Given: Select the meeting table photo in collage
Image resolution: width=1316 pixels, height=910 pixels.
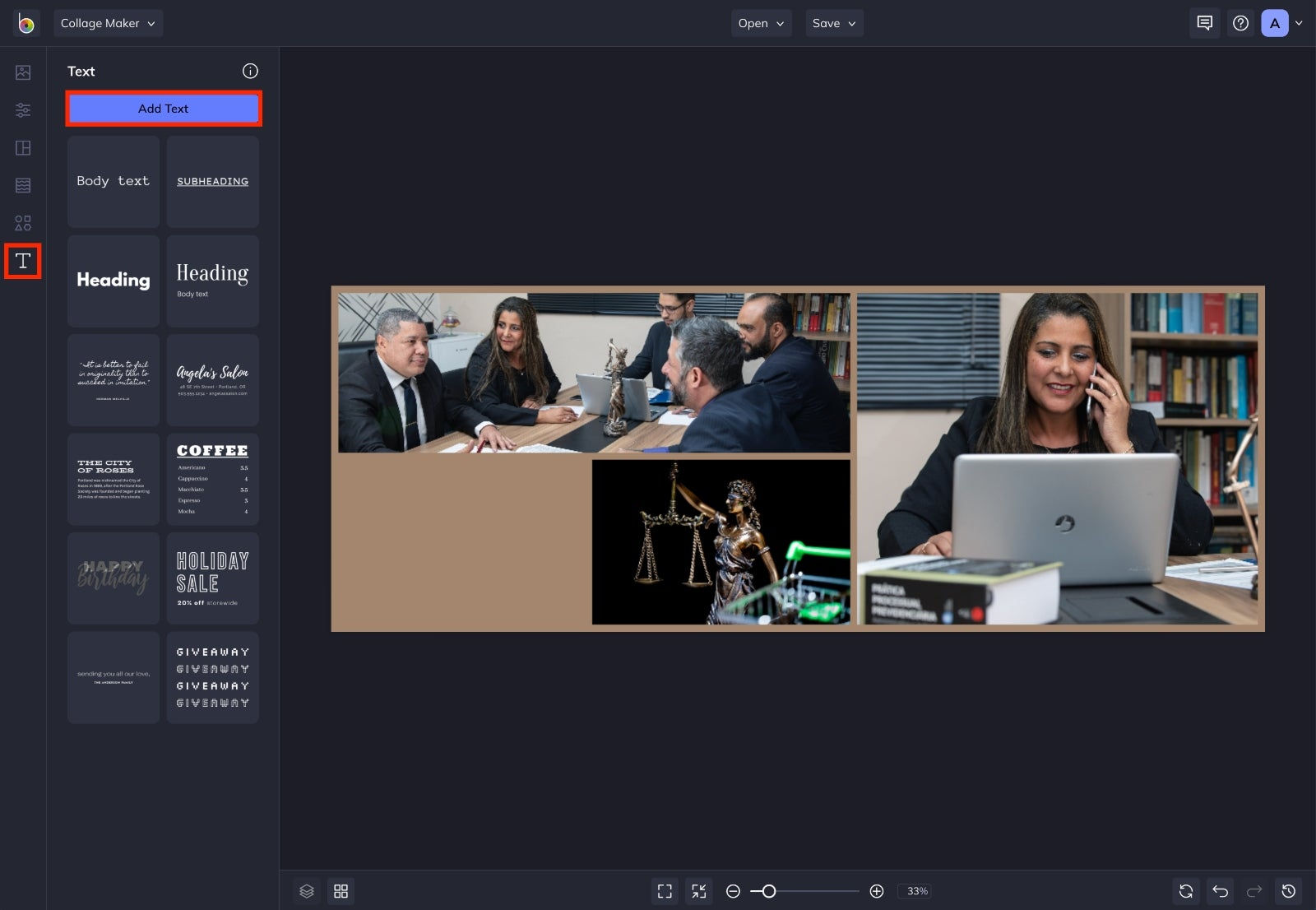Looking at the screenshot, I should pyautogui.click(x=594, y=373).
